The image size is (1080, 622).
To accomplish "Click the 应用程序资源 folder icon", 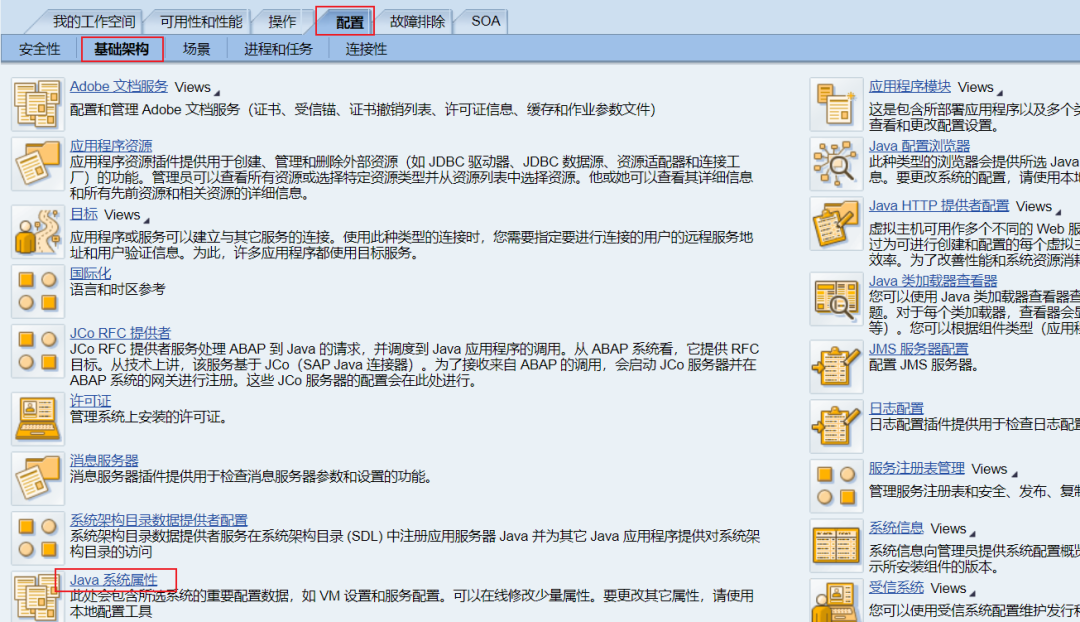I will 38,164.
